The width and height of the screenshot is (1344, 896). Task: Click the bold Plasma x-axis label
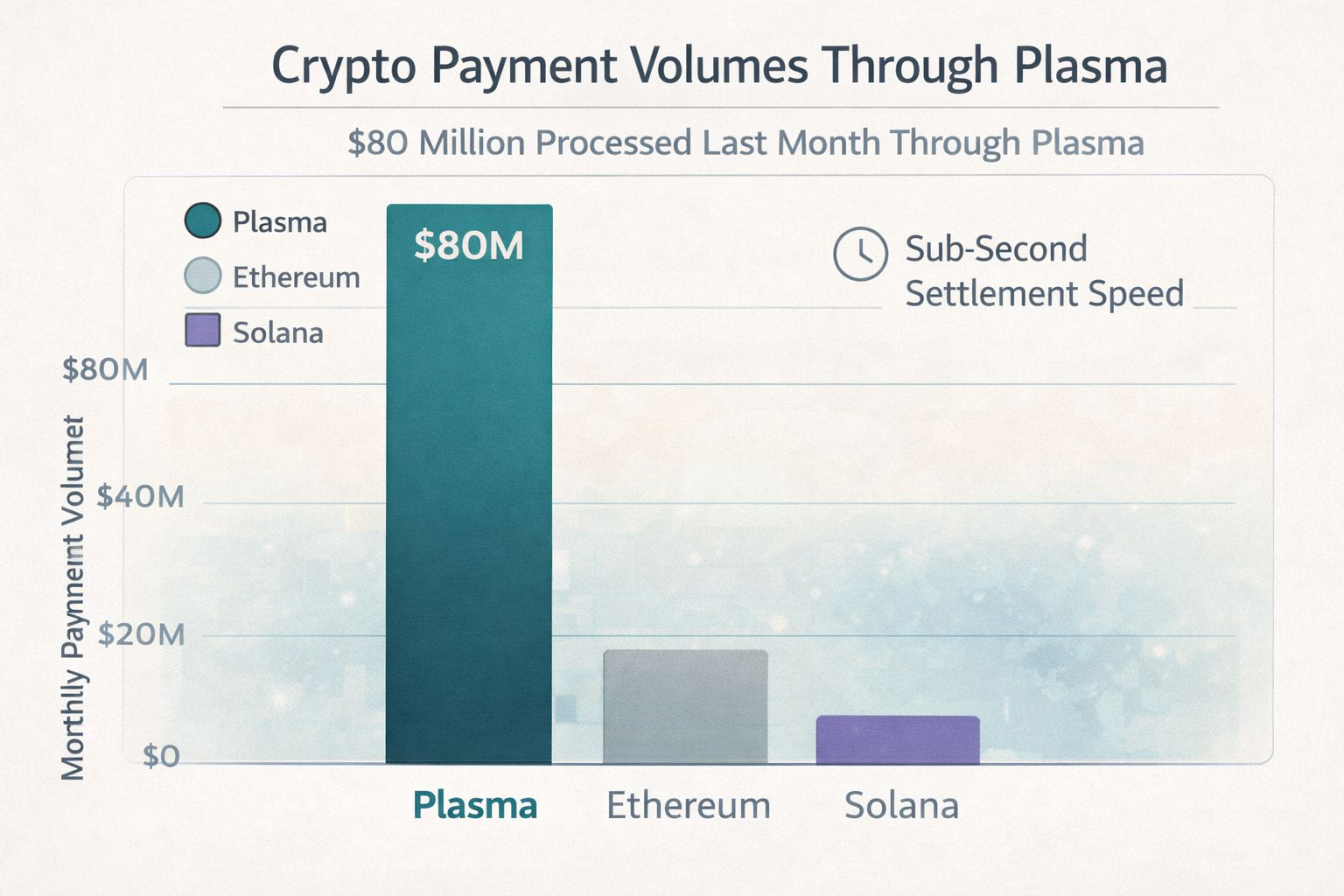tap(474, 805)
